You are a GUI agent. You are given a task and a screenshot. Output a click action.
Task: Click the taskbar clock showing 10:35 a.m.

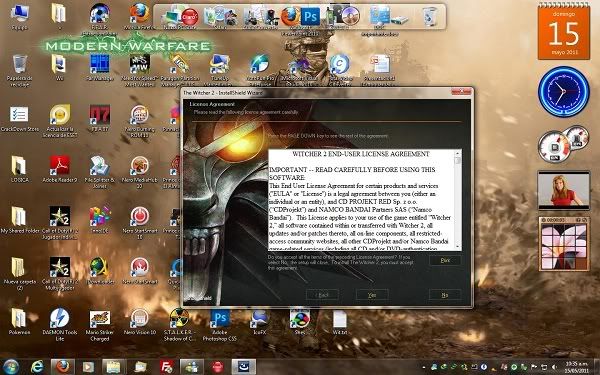click(577, 367)
